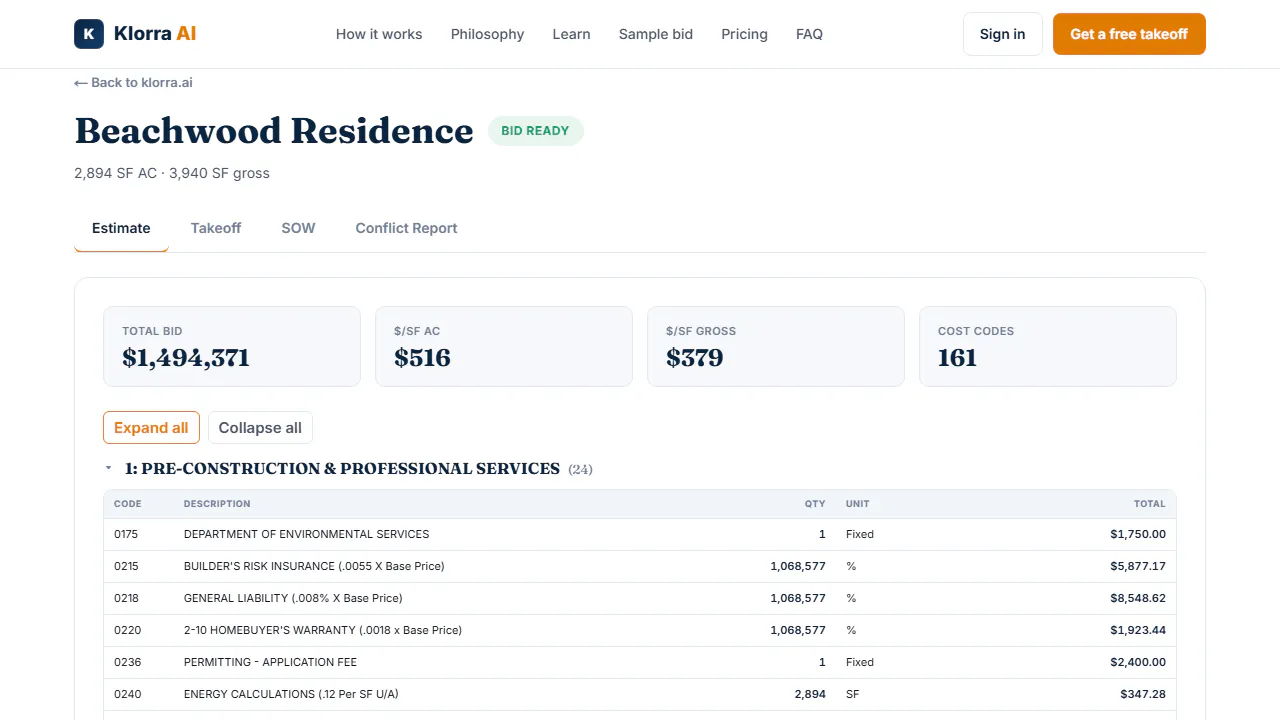Click the BID READY status badge
The width and height of the screenshot is (1280, 720).
click(535, 131)
